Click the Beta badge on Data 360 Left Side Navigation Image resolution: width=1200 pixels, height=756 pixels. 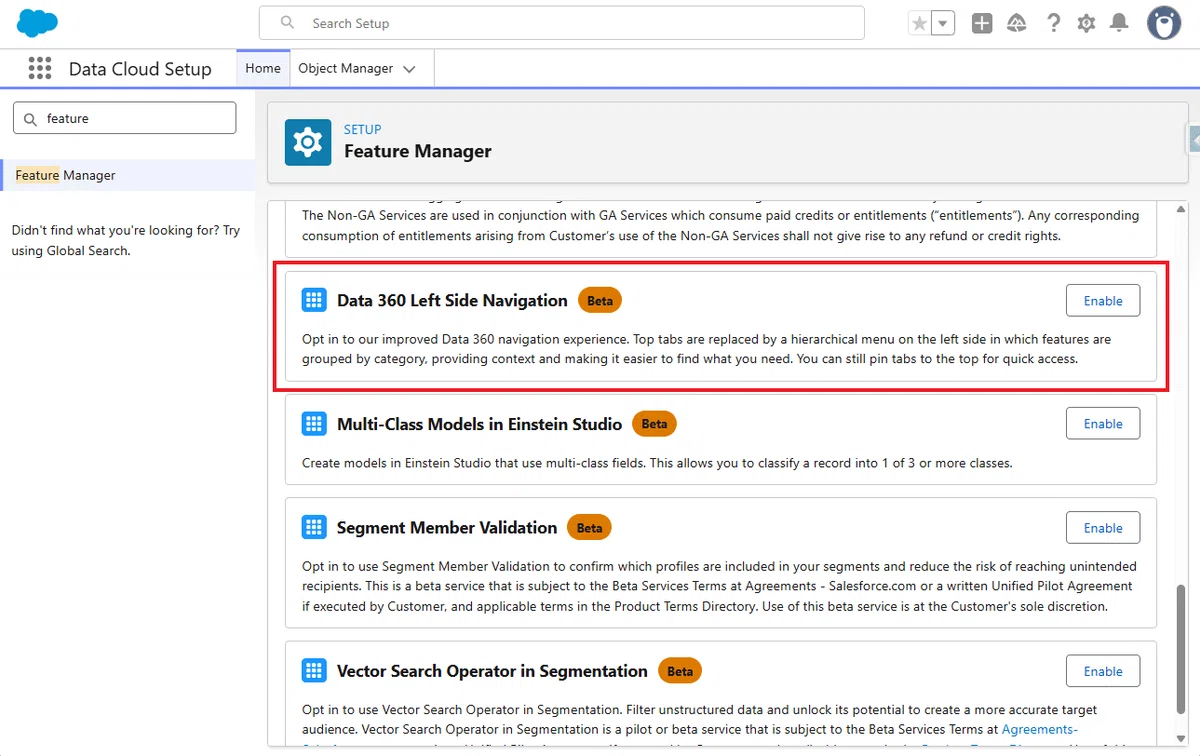pos(600,300)
